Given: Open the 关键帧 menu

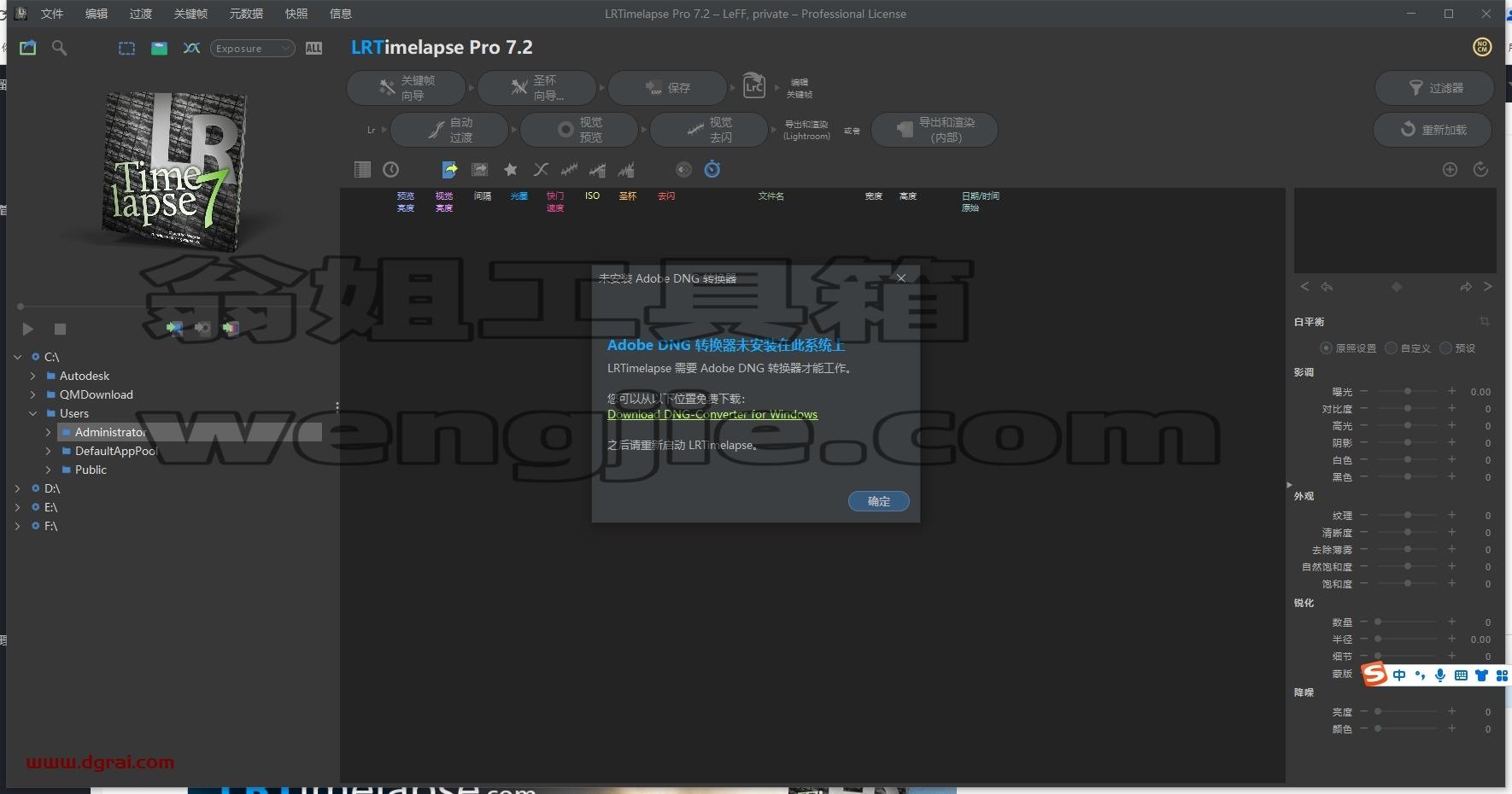Looking at the screenshot, I should point(190,14).
